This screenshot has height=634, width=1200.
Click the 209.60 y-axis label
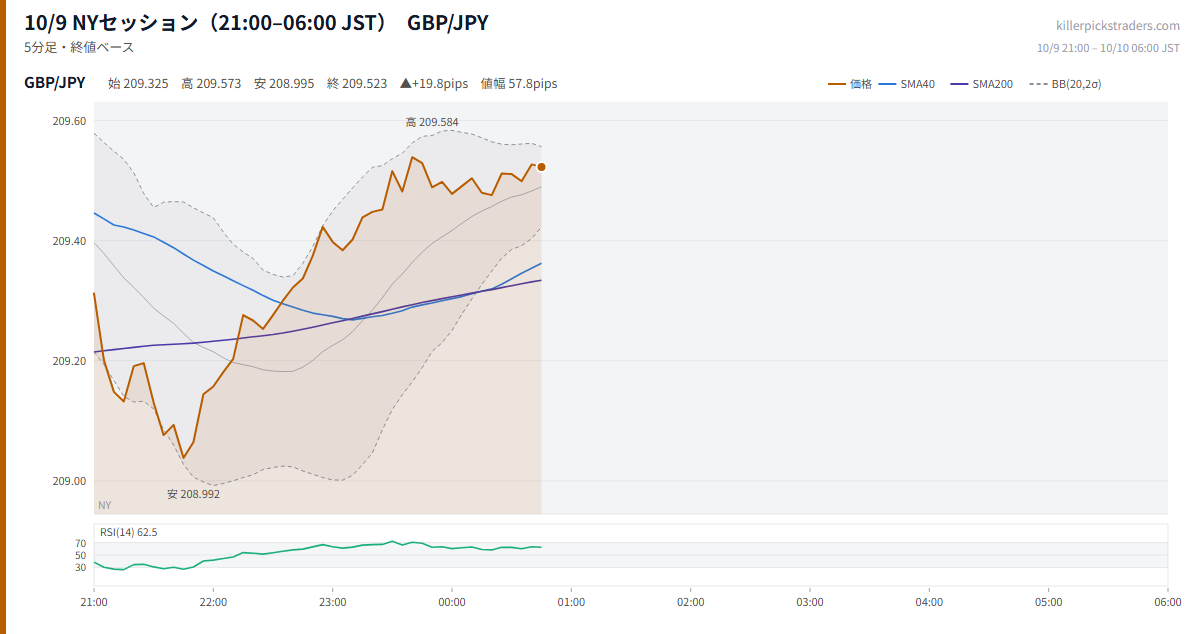pos(69,121)
